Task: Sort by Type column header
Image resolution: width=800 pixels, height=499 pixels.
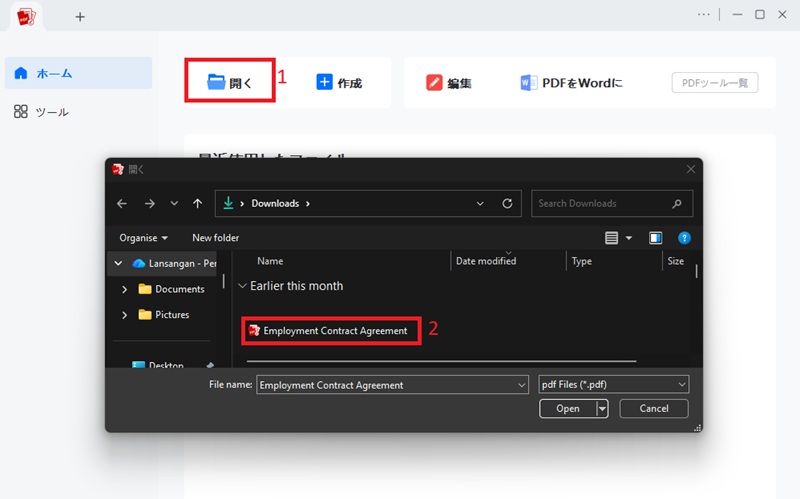Action: (582, 261)
